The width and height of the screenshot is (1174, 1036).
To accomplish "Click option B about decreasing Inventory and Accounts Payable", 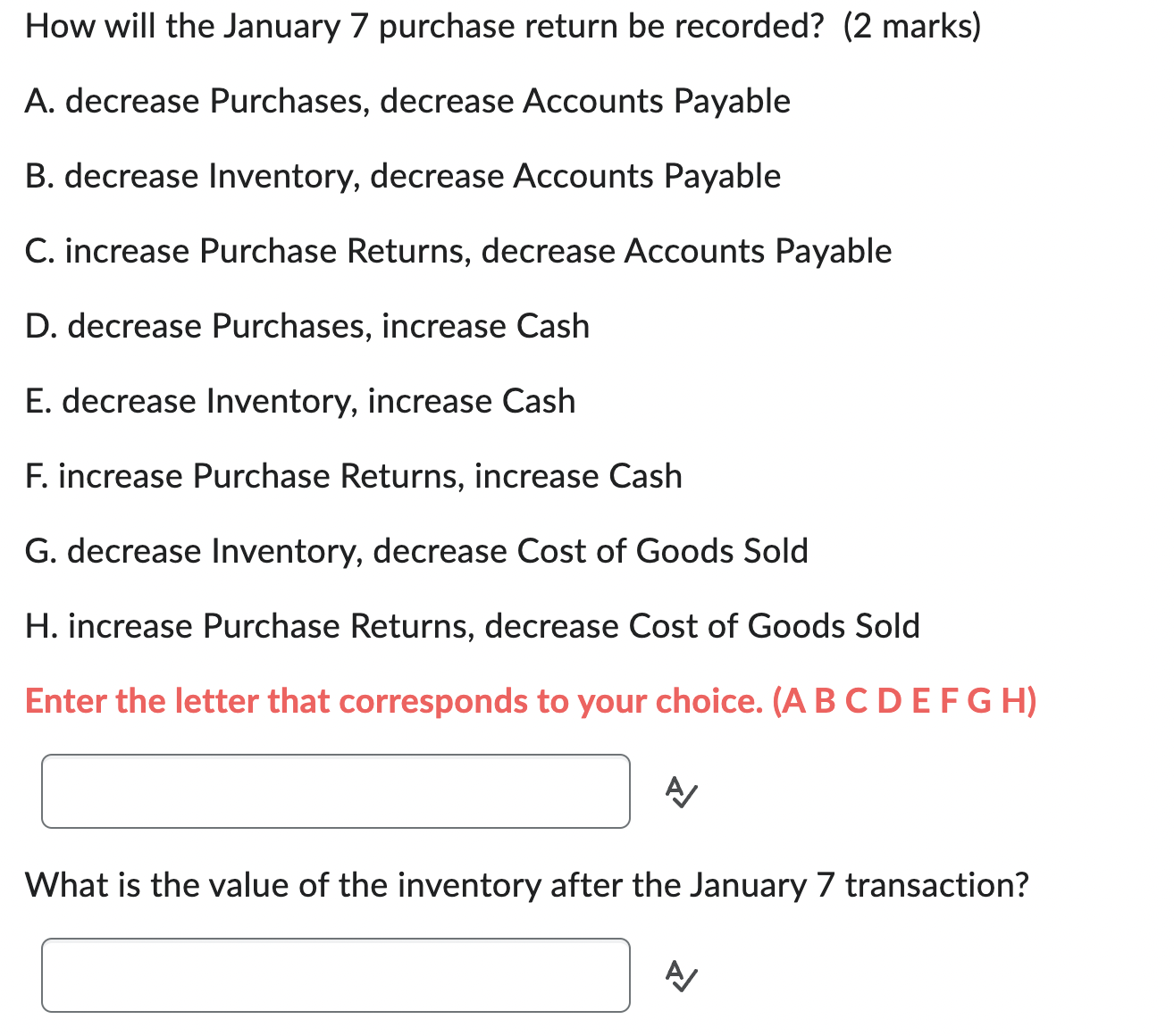I will pos(402,176).
